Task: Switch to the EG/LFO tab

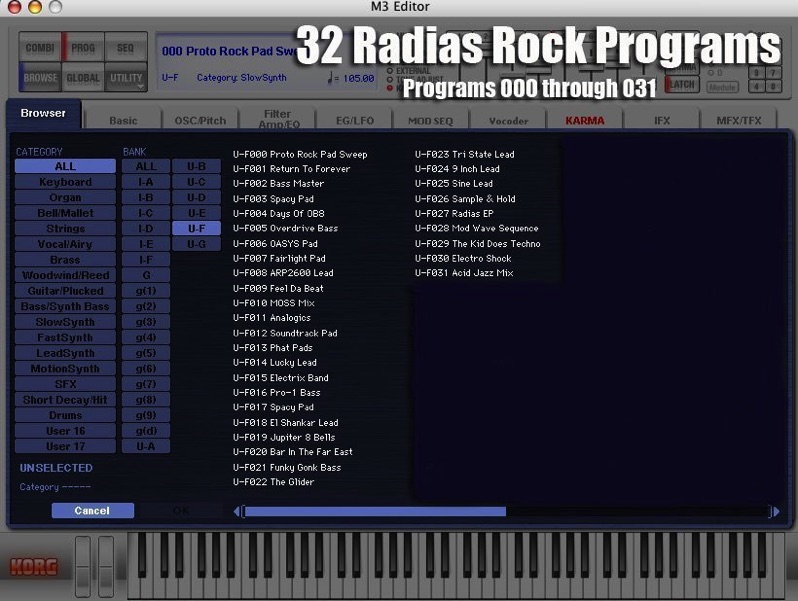Action: (x=355, y=120)
